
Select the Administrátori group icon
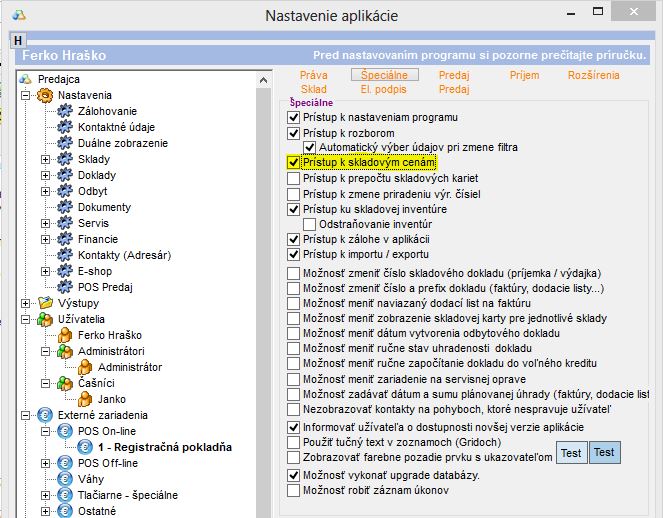point(66,351)
